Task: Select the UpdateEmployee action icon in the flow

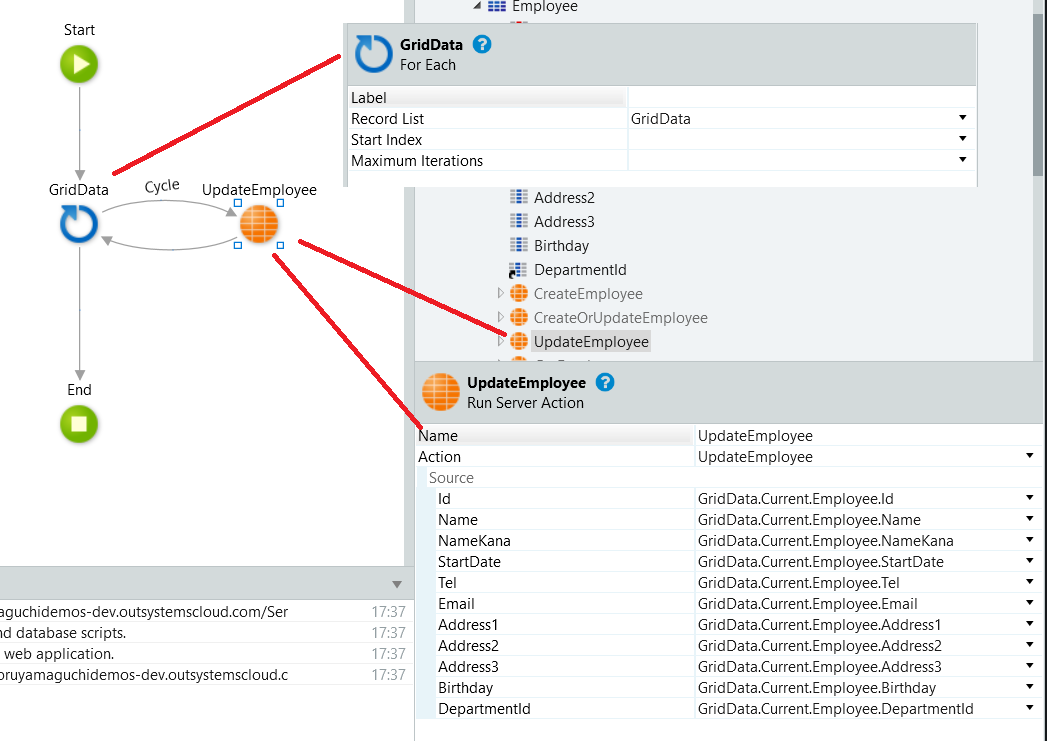Action: (259, 224)
